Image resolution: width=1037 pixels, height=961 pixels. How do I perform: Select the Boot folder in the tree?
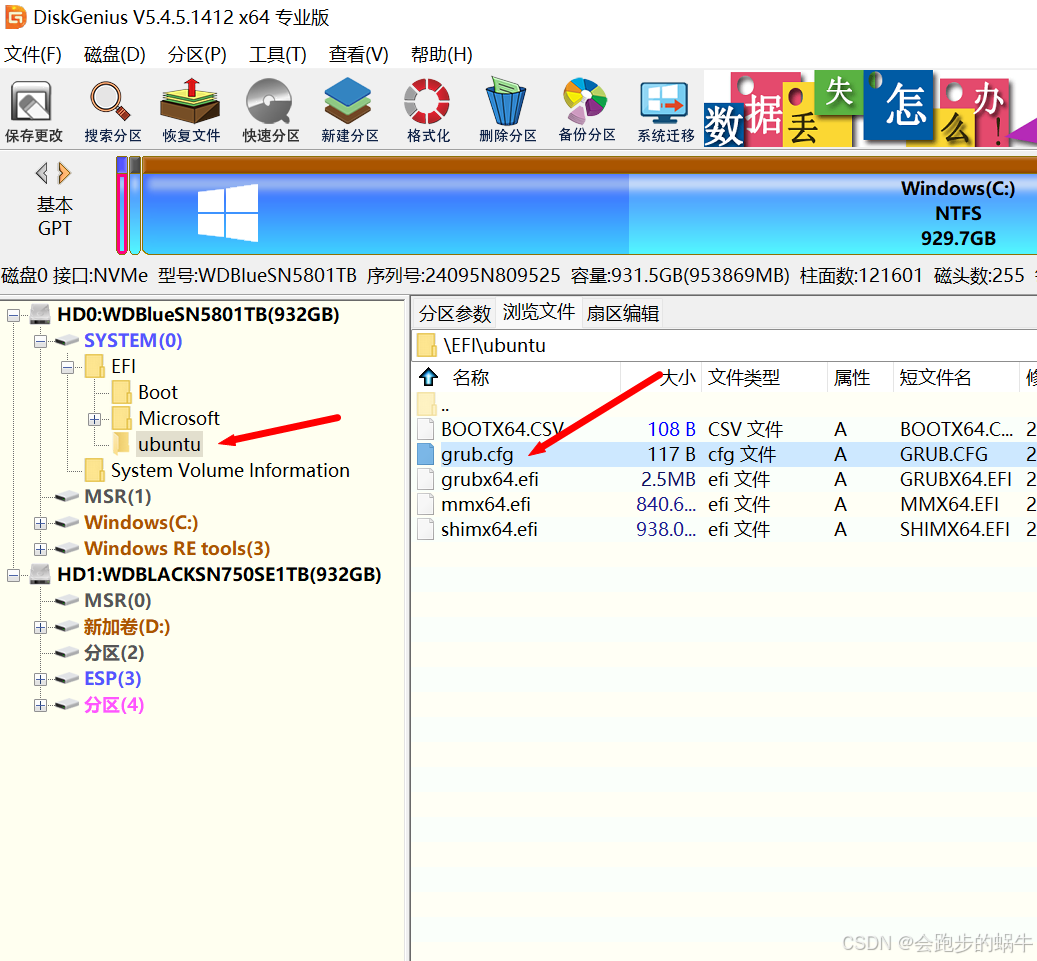tap(157, 392)
